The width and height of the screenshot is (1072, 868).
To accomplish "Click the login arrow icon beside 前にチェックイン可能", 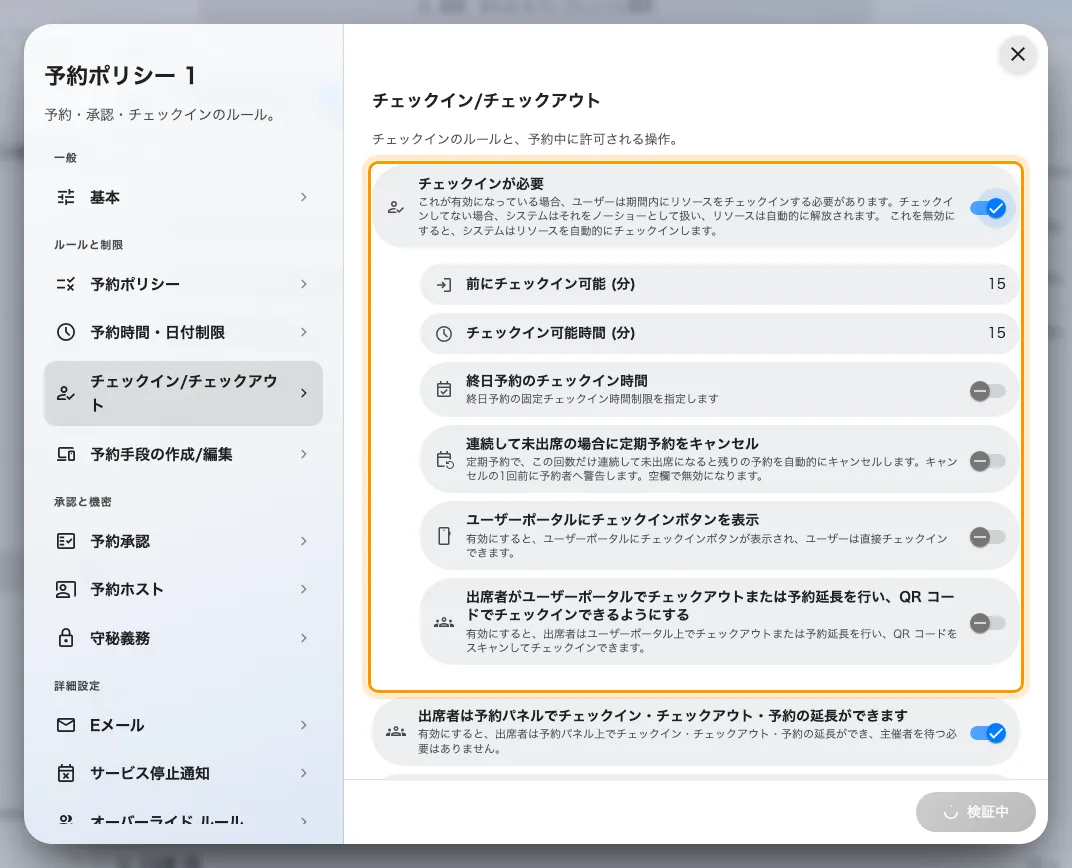I will click(444, 284).
